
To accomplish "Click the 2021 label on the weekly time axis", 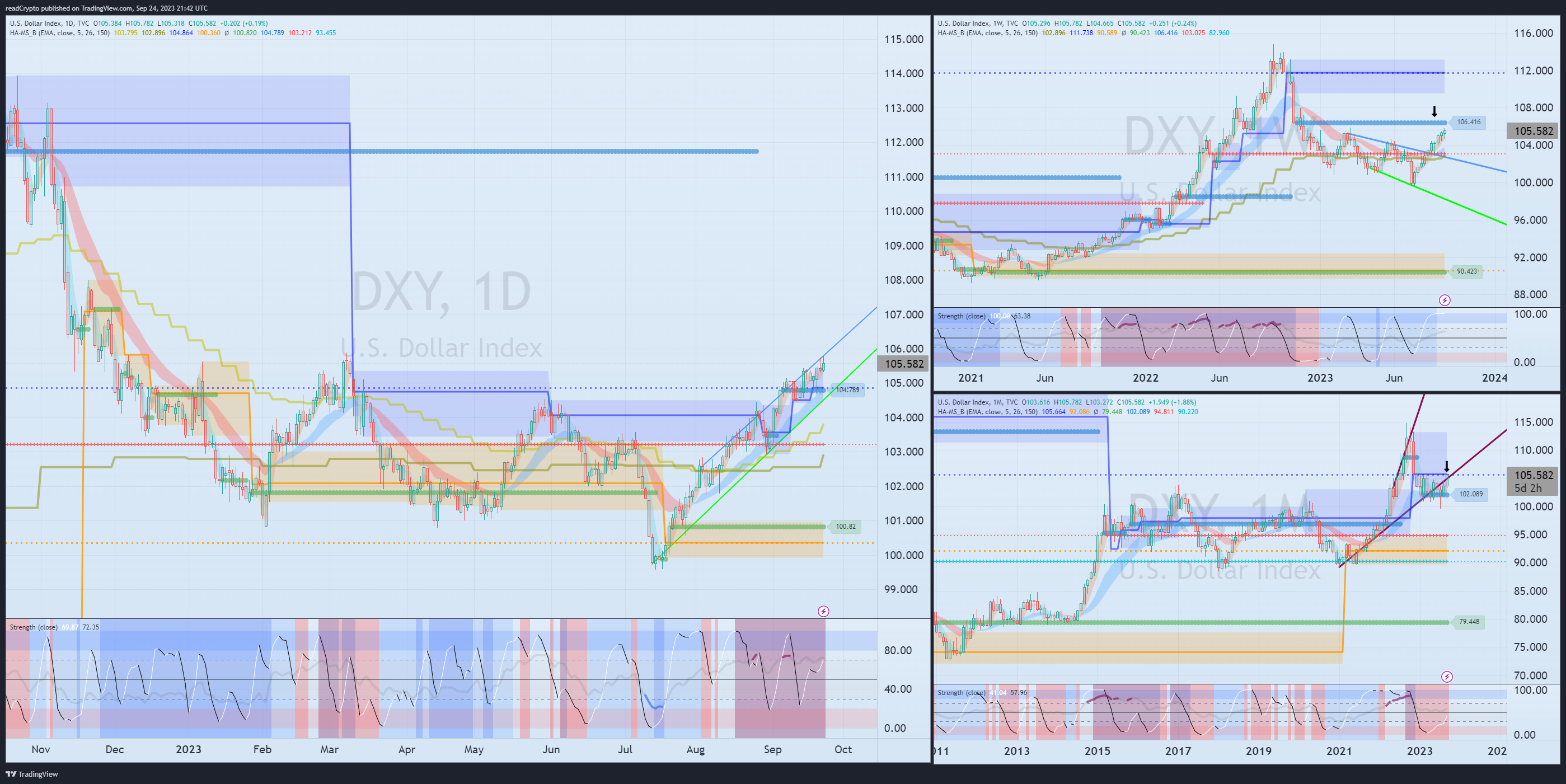I will click(971, 377).
